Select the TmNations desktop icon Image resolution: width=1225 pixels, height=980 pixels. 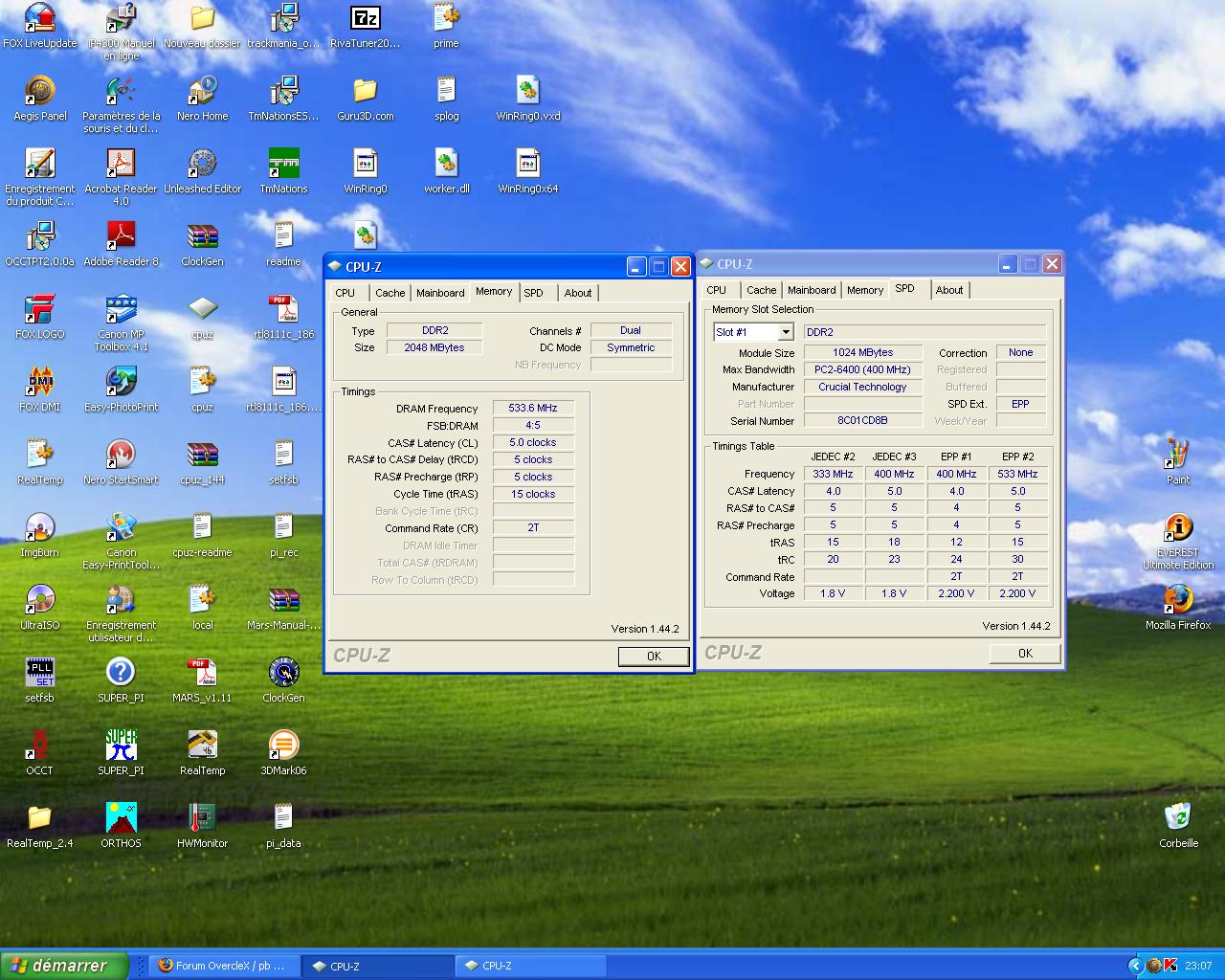point(283,170)
